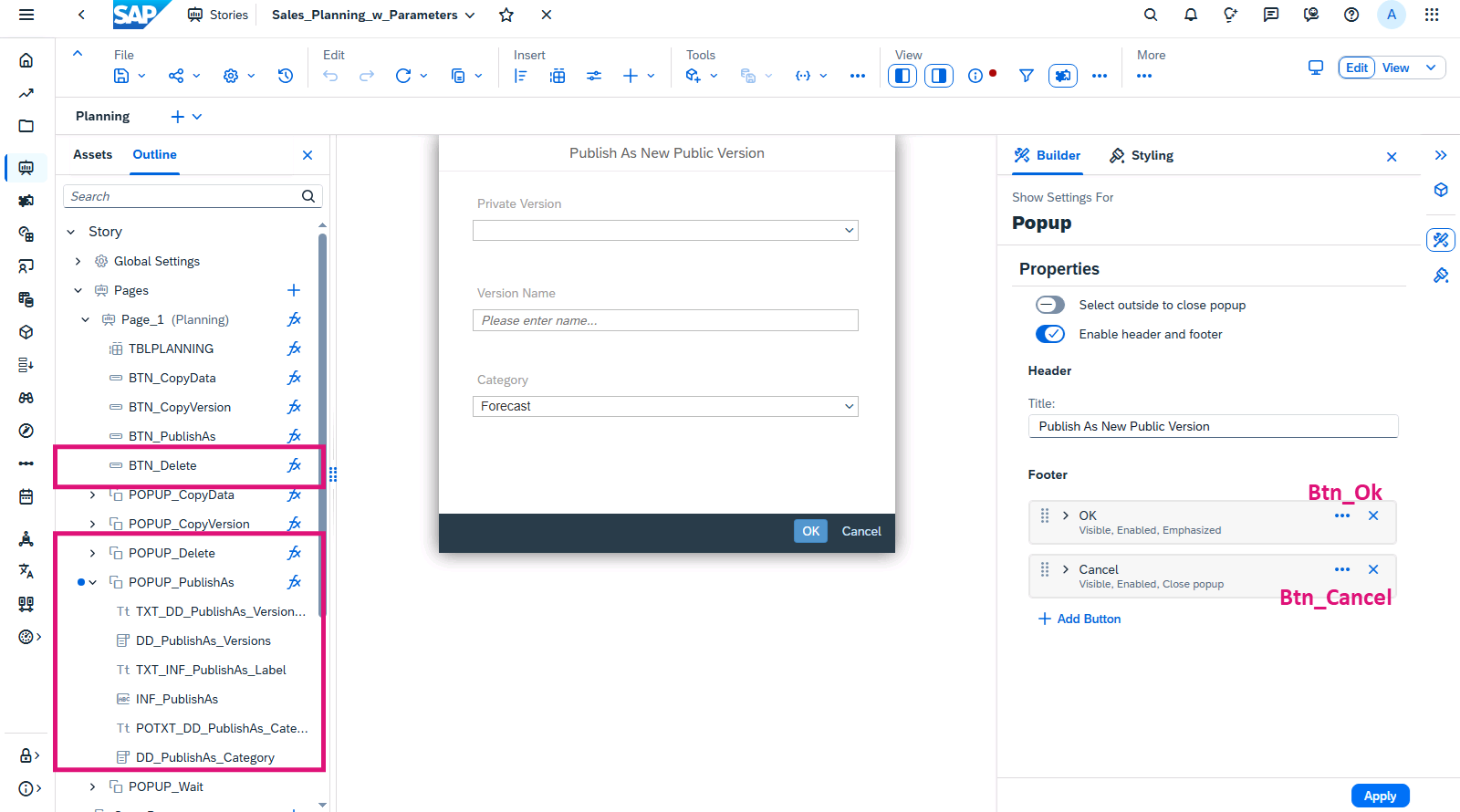This screenshot has height=812, width=1460.
Task: Insert a table via toolbar icon
Action: (x=558, y=76)
